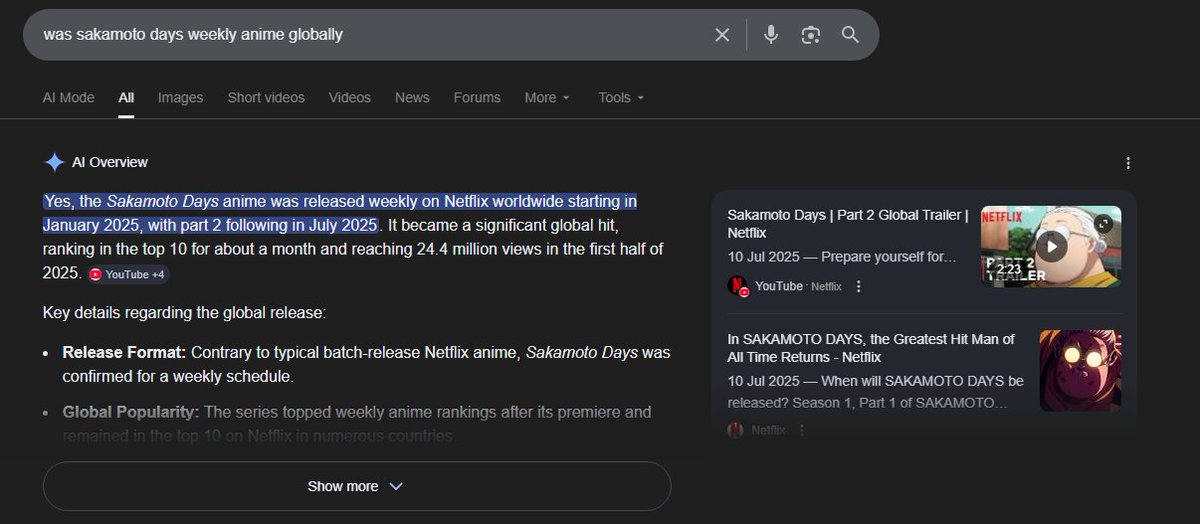Click the Netflix source icon of second card
This screenshot has height=524, width=1200.
click(x=736, y=430)
